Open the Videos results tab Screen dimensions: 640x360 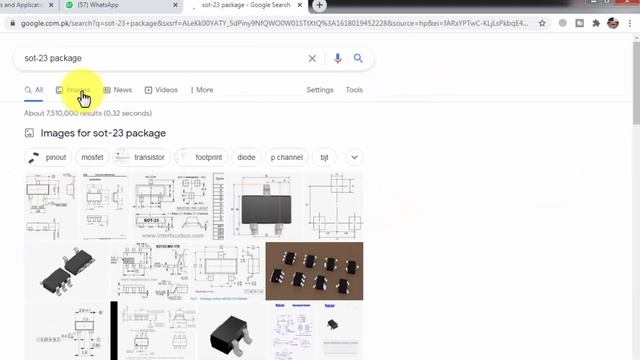(x=161, y=90)
